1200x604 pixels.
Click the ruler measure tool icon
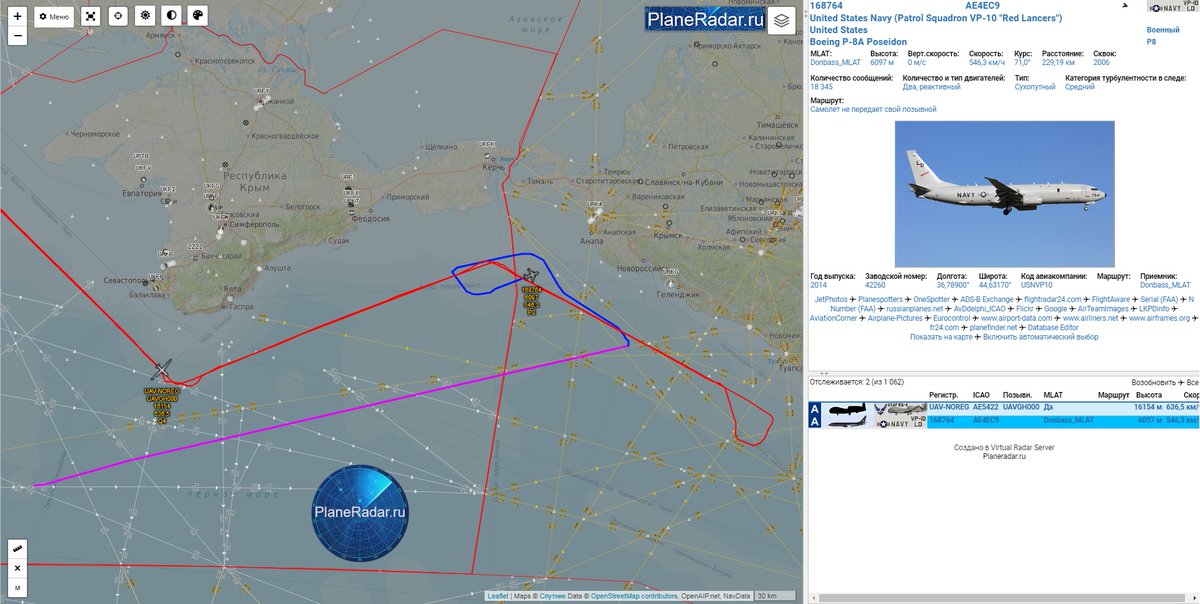[17, 549]
